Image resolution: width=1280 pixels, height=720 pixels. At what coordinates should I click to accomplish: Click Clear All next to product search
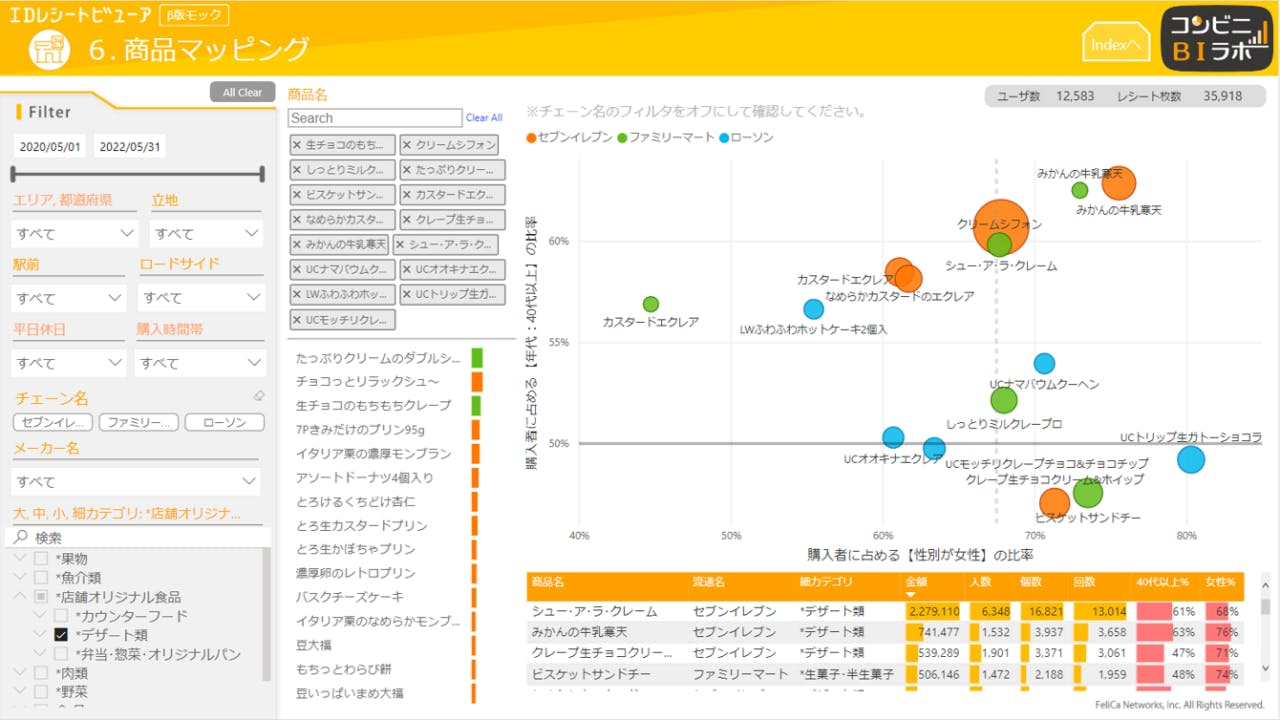(x=484, y=118)
